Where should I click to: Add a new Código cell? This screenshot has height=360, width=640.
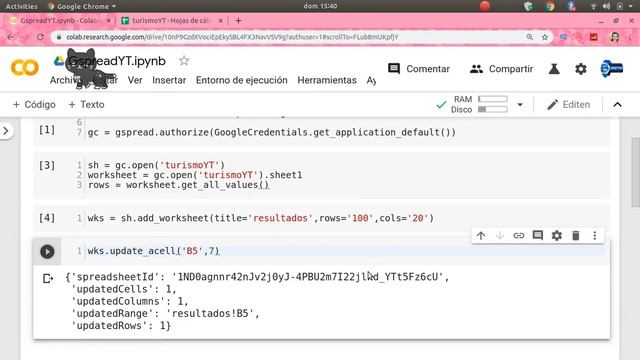34,104
